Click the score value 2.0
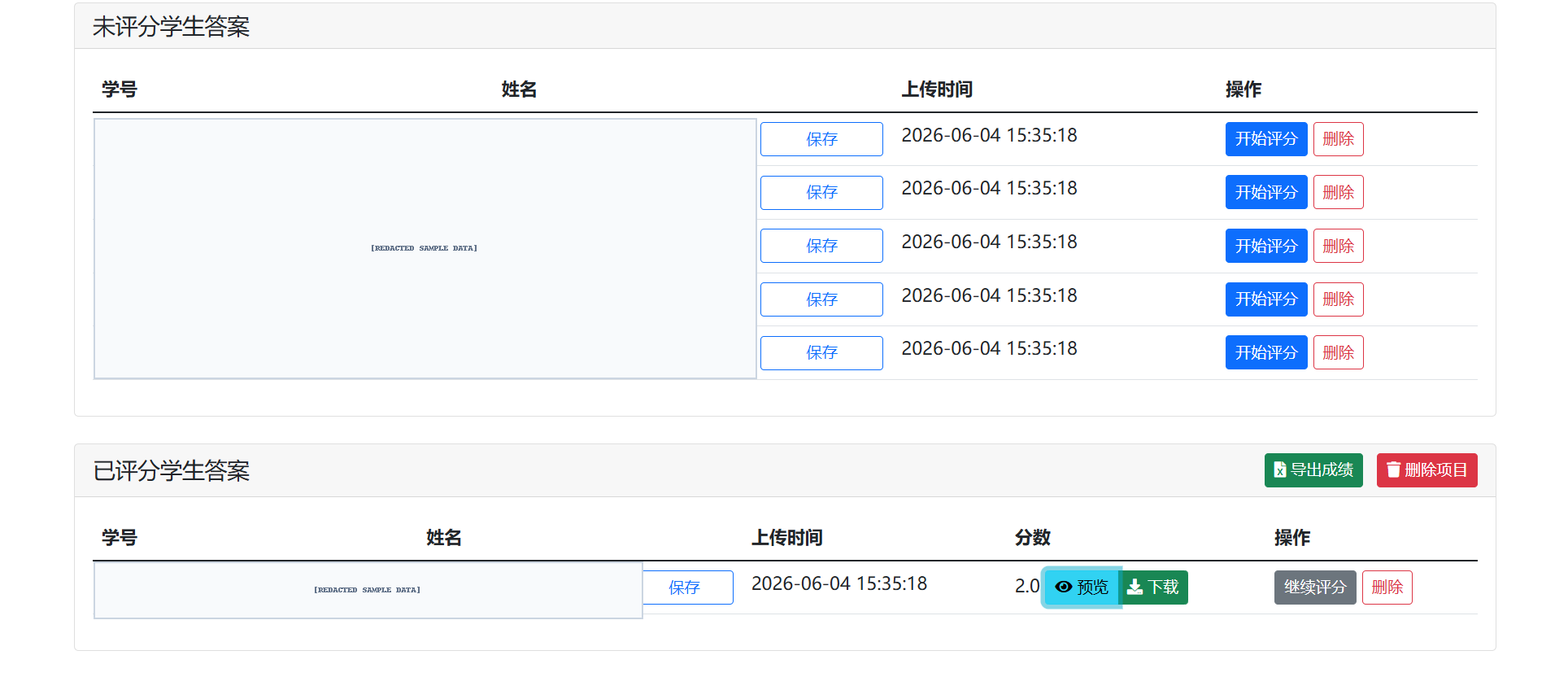1568x677 pixels. click(x=1027, y=586)
